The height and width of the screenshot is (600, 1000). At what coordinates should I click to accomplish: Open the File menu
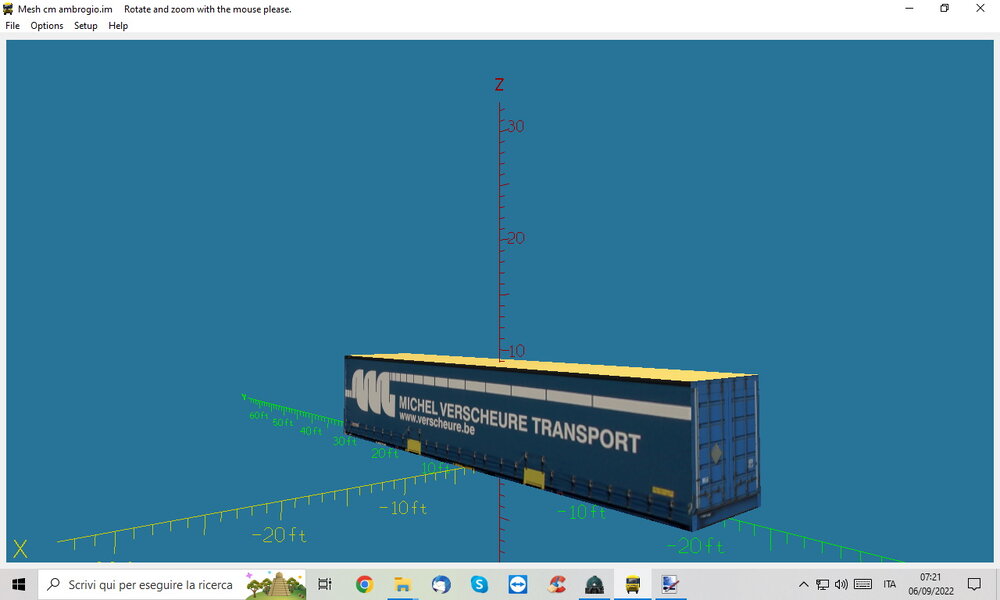coord(12,26)
